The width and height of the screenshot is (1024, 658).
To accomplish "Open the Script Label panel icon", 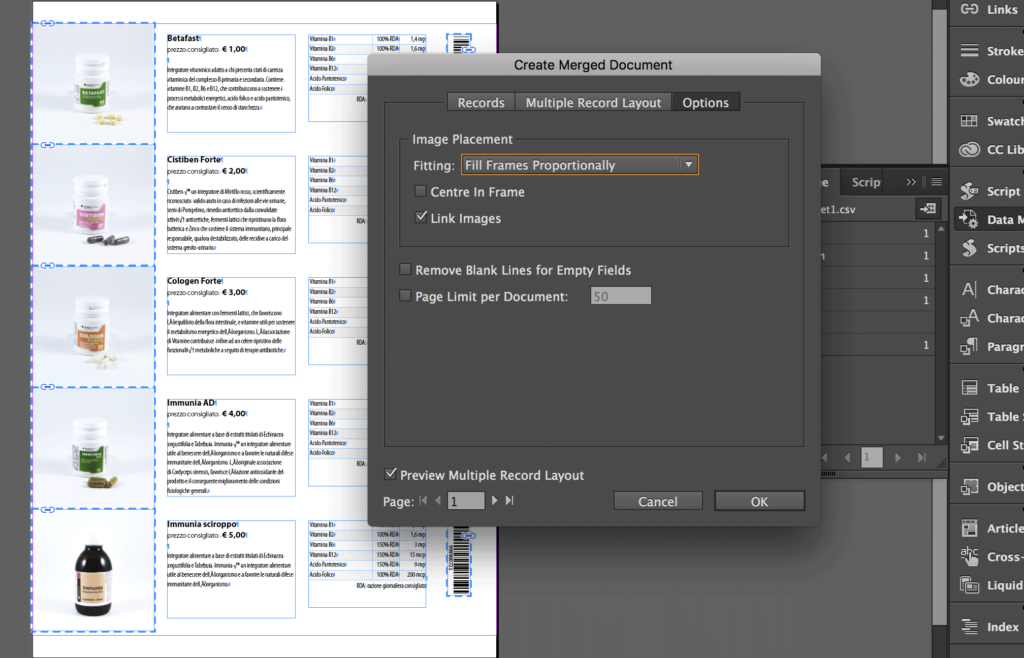I will (969, 191).
